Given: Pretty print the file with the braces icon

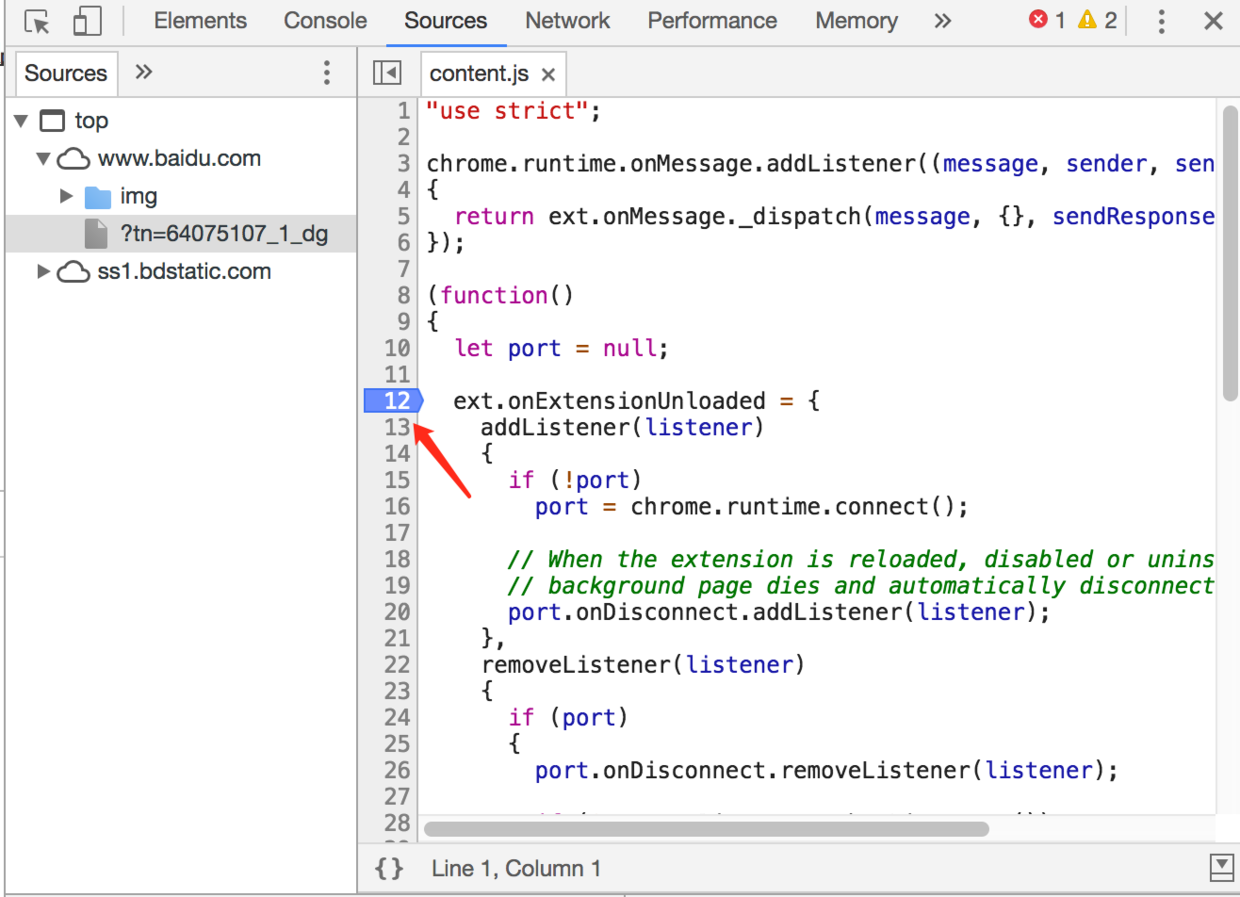Looking at the screenshot, I should click(x=389, y=868).
